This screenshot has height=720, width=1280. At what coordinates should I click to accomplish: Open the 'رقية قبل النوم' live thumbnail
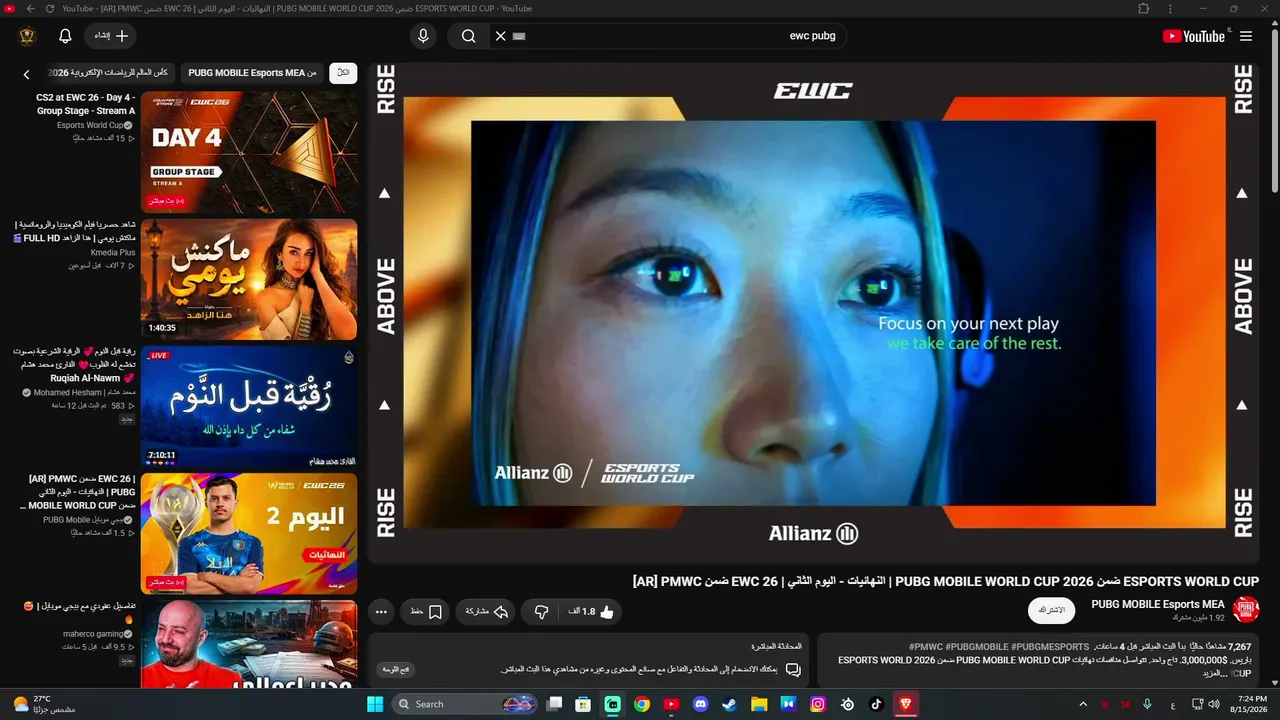coord(249,406)
